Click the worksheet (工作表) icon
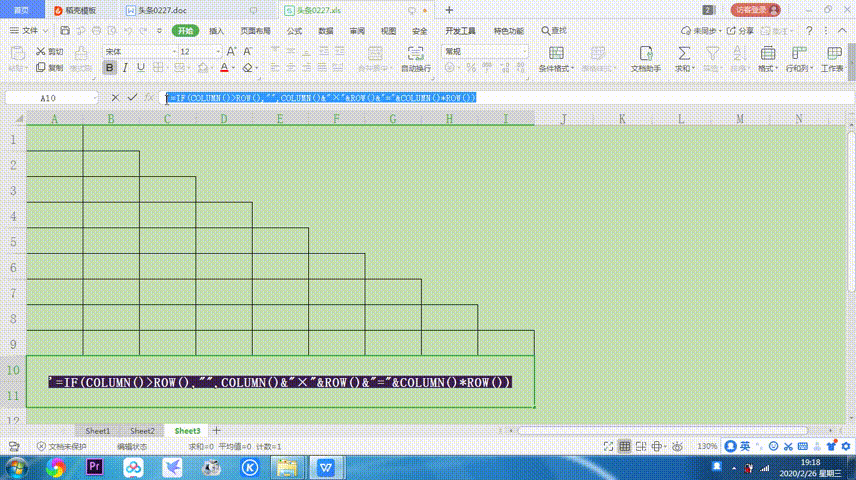Viewport: 856px width, 480px height. coord(834,53)
